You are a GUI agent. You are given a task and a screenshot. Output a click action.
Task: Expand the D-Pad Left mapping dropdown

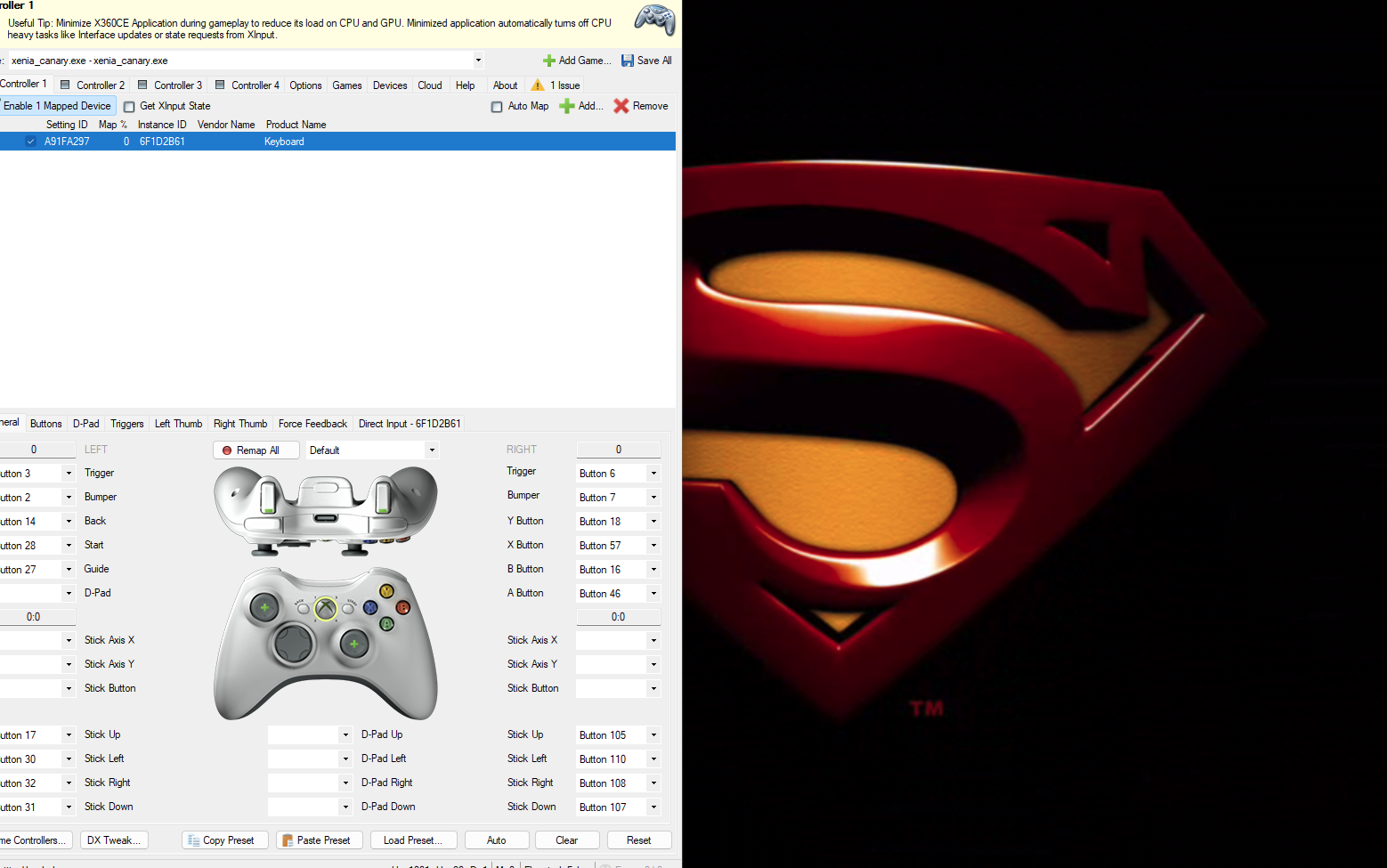pos(345,759)
